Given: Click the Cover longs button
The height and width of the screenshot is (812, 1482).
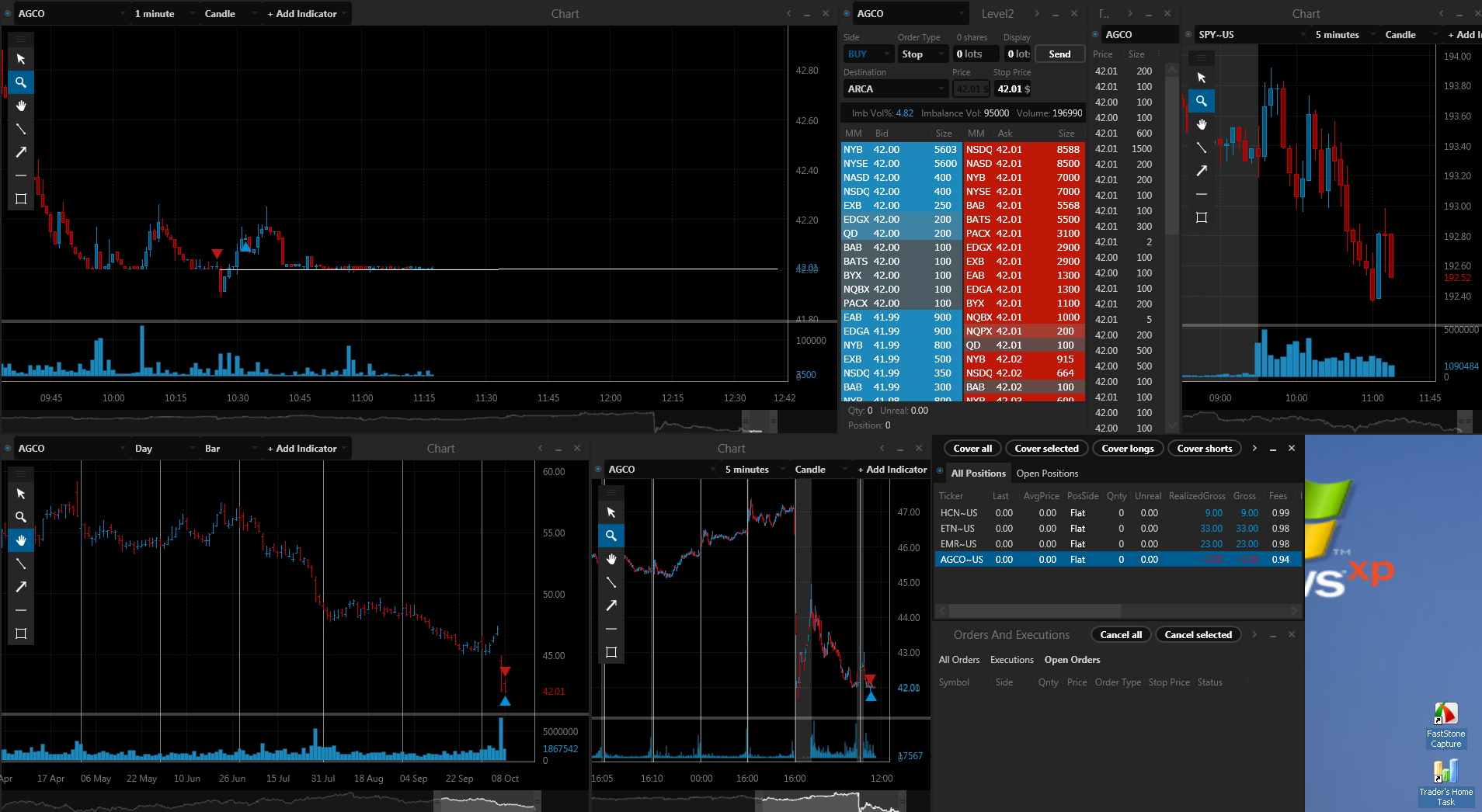Looking at the screenshot, I should click(1128, 449).
